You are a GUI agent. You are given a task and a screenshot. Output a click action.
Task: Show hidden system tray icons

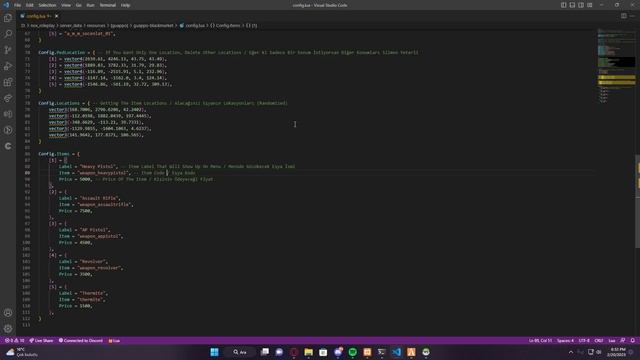point(571,352)
